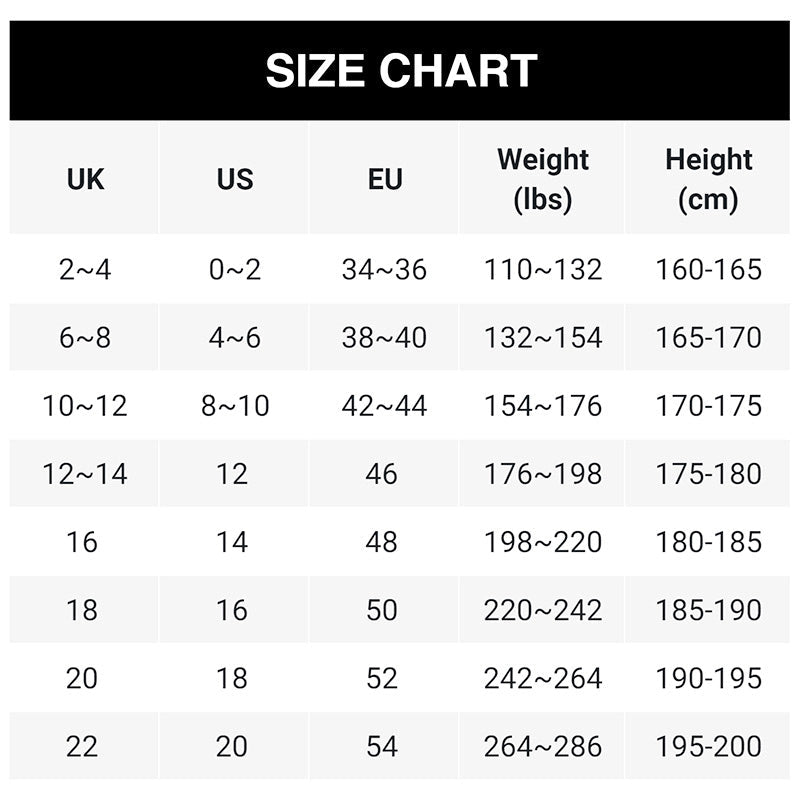Click the EU size 54 cell
The image size is (800, 800).
click(382, 746)
